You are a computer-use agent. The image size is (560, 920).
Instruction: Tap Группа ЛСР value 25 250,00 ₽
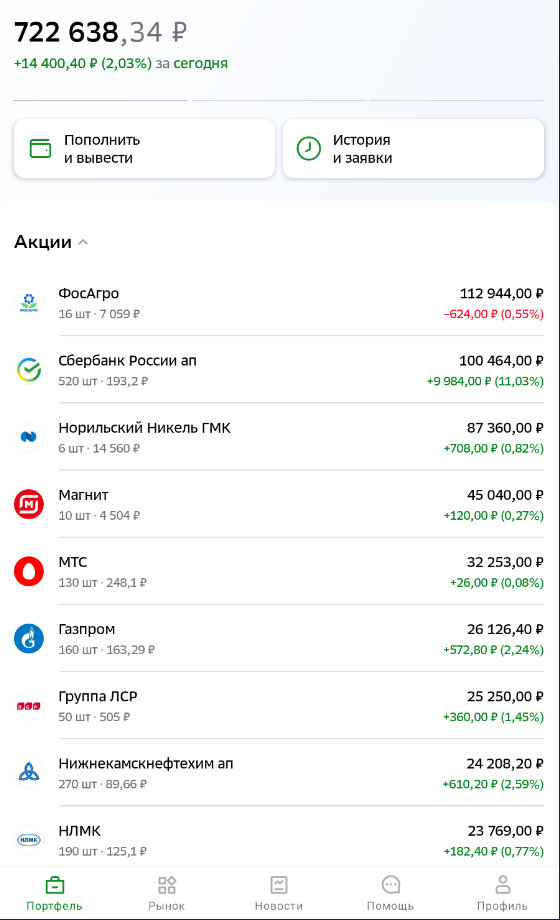tap(505, 696)
